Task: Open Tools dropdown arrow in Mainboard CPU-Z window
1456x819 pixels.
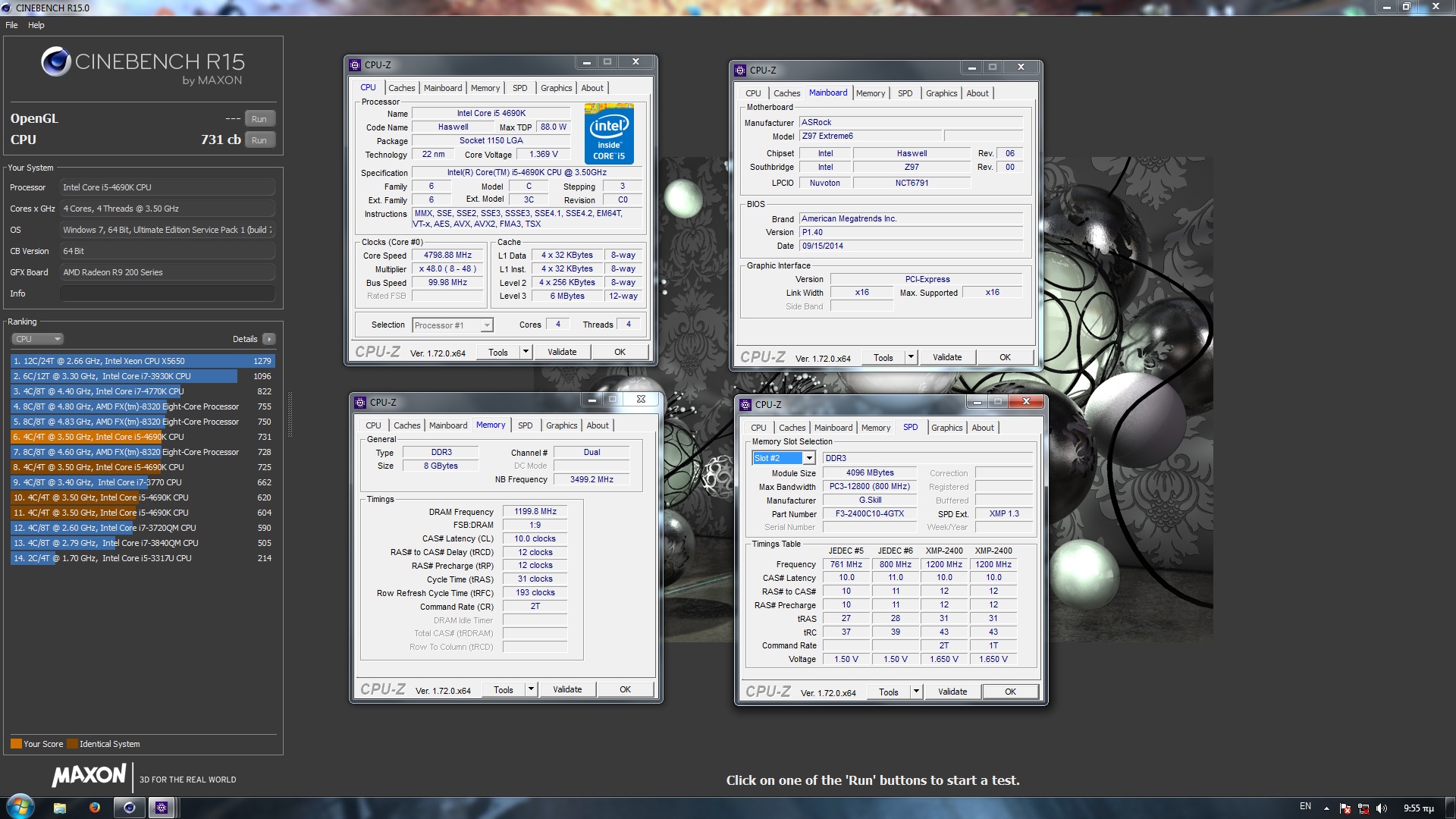Action: tap(911, 358)
